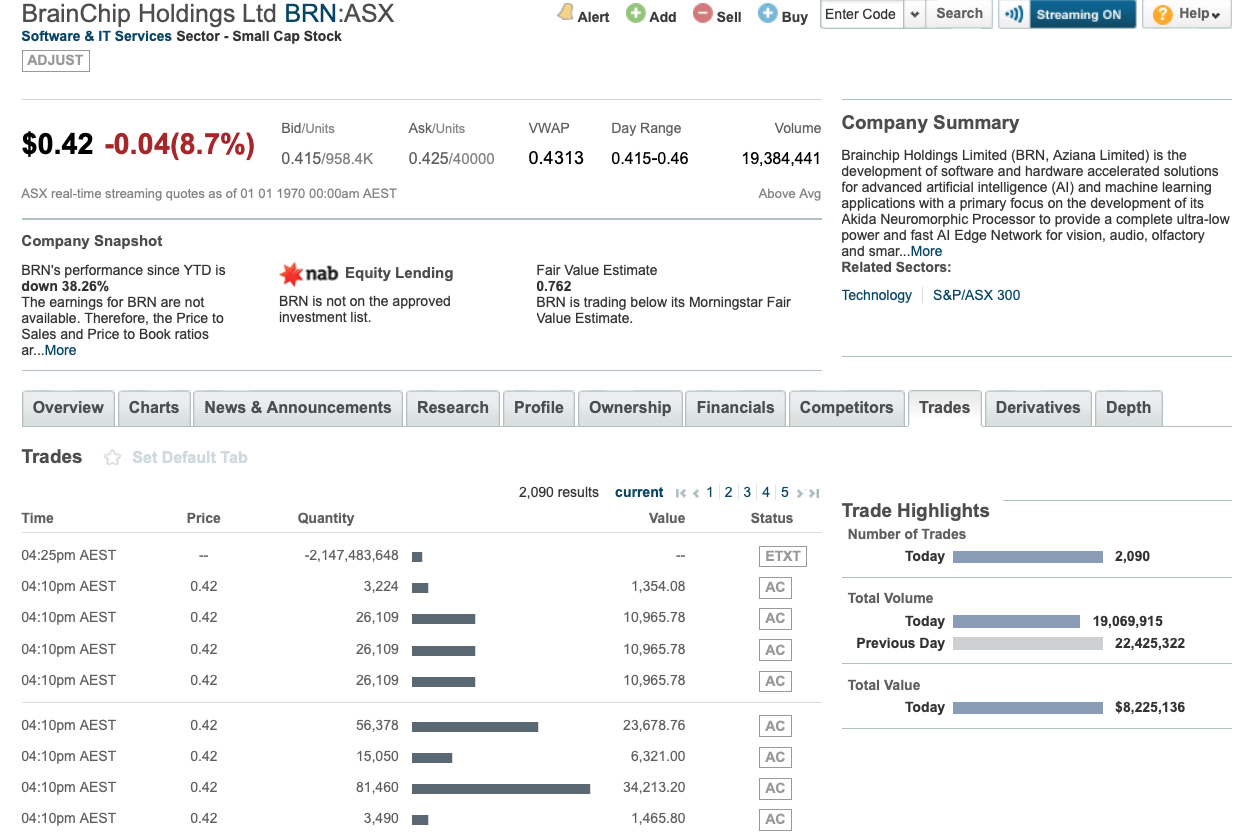Switch to the Charts tab
This screenshot has width=1243, height=832.
point(154,407)
